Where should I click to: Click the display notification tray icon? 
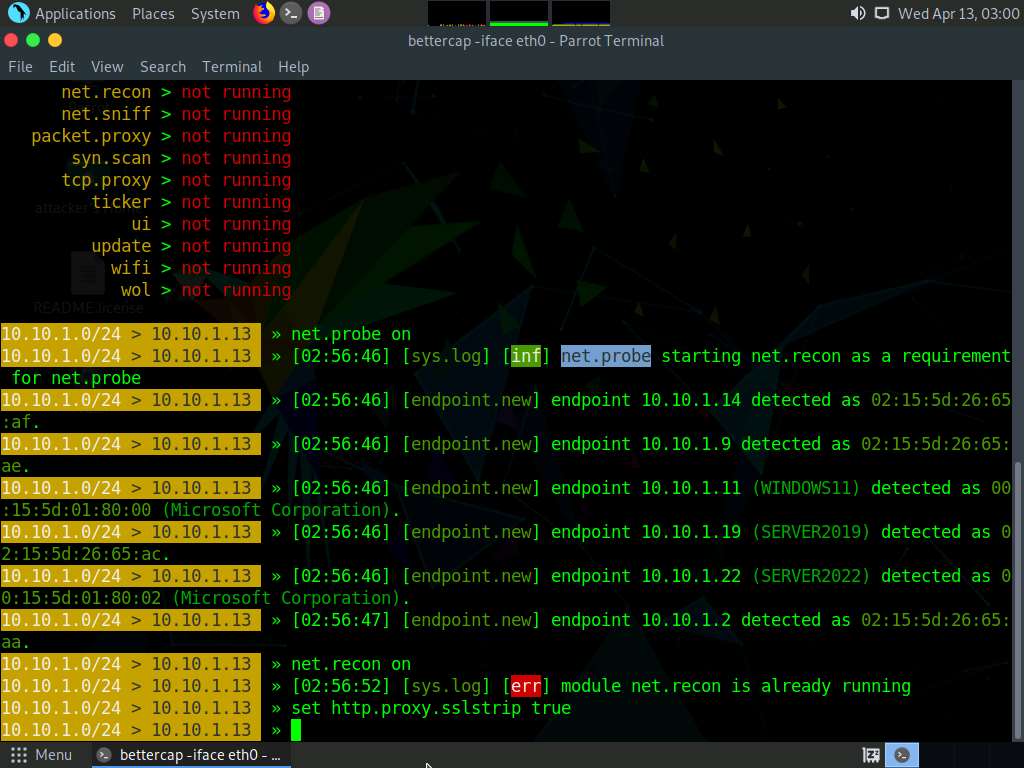click(x=881, y=13)
